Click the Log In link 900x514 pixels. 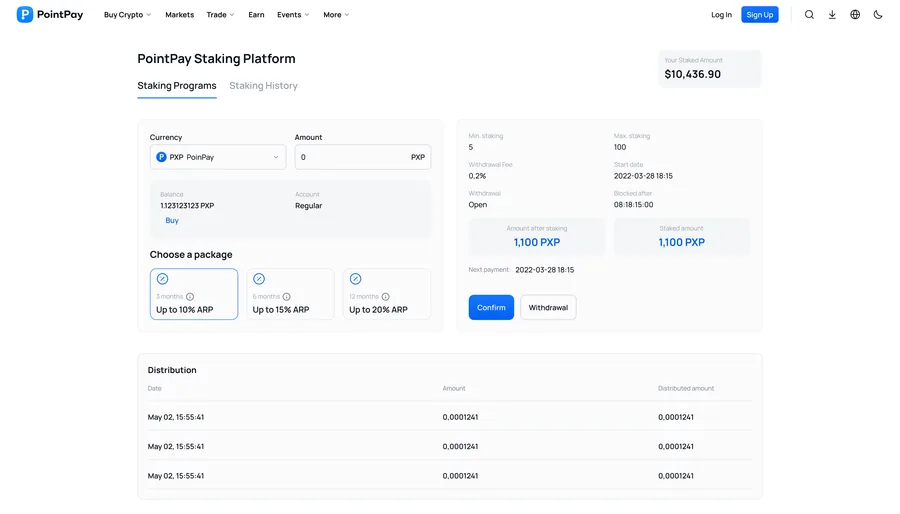pos(721,15)
